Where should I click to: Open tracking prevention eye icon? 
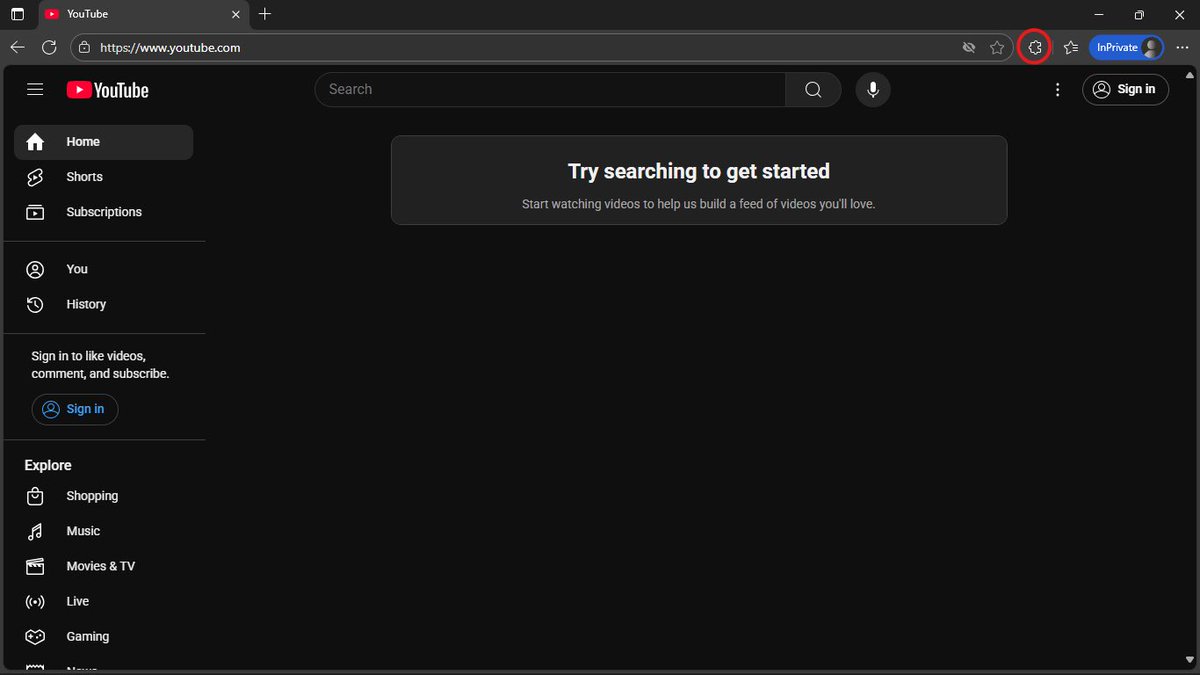[968, 47]
